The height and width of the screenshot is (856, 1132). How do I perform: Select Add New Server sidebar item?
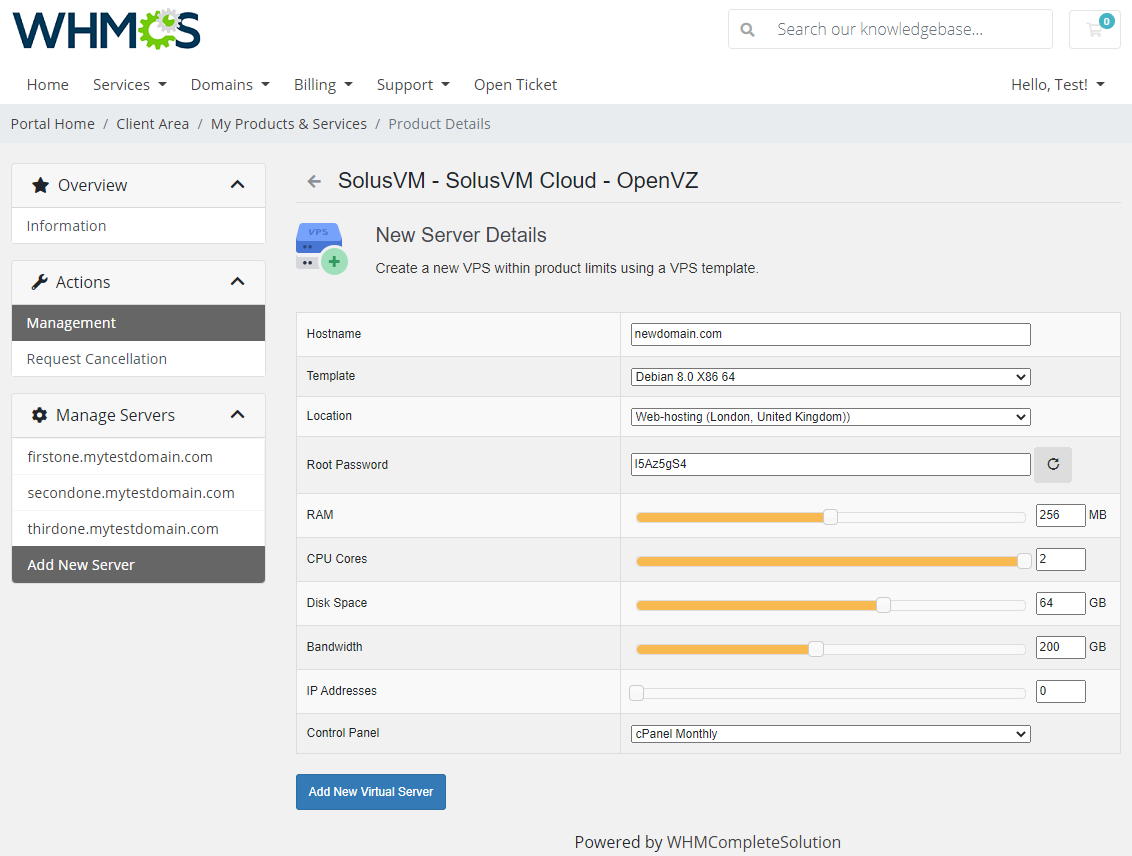(139, 564)
